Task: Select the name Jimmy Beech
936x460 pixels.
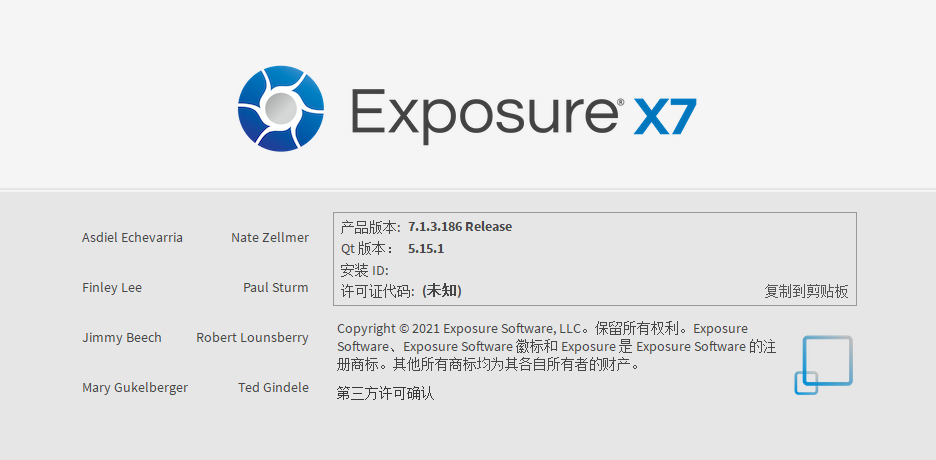Action: [x=122, y=338]
